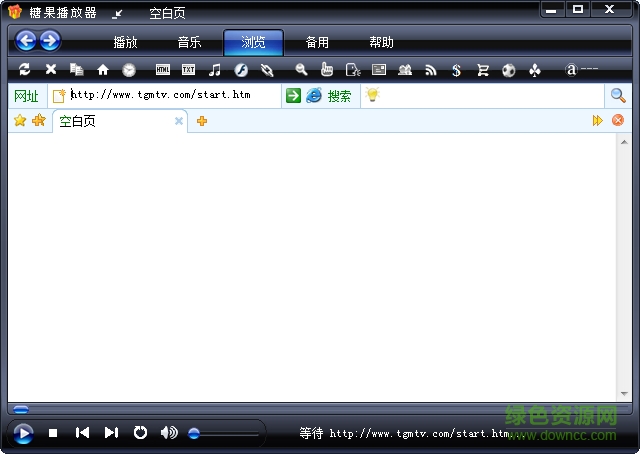Viewport: 640px width, 454px height.
Task: Open the add new tab plus button
Action: [x=202, y=121]
